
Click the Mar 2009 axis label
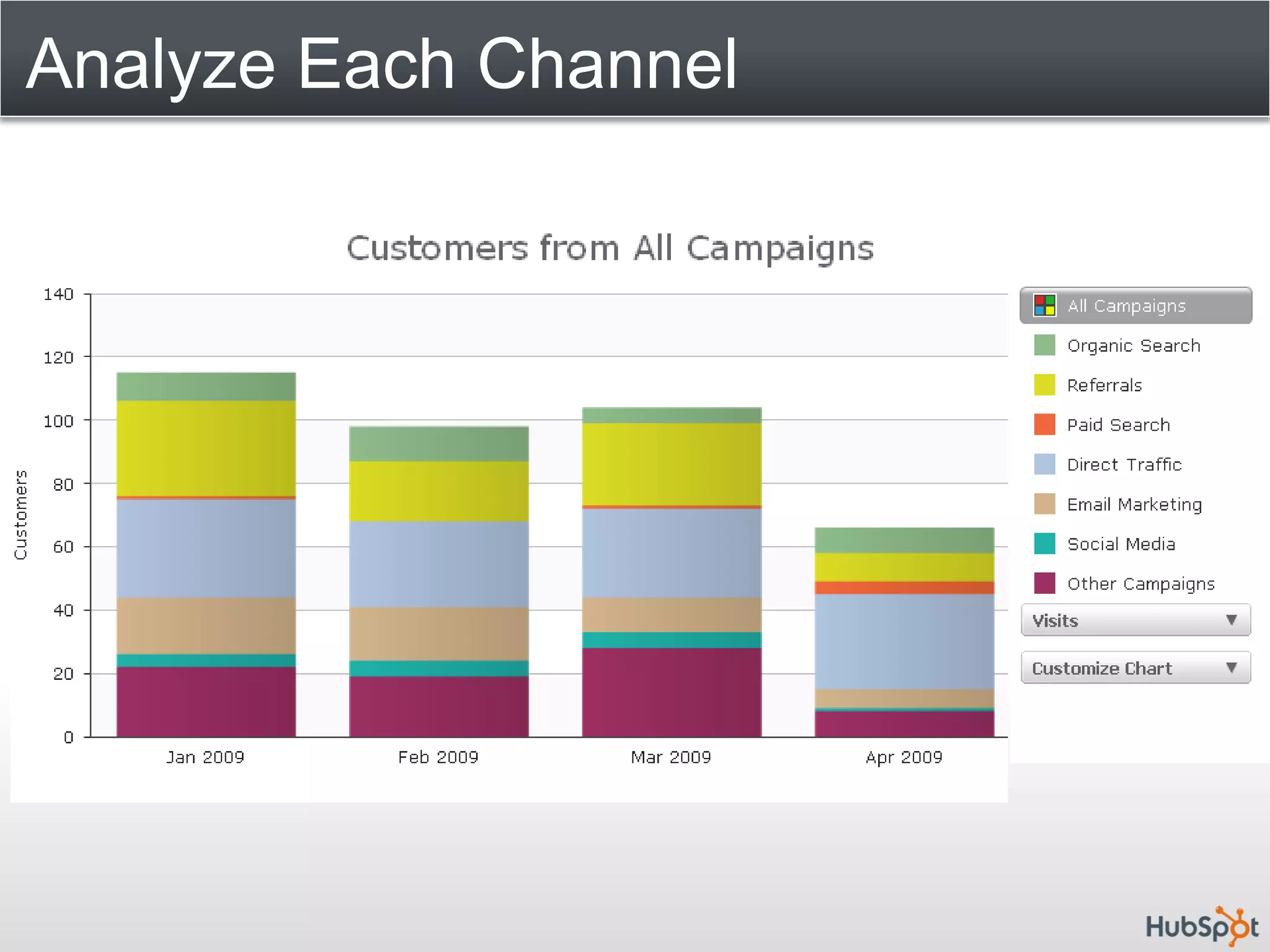click(x=671, y=757)
